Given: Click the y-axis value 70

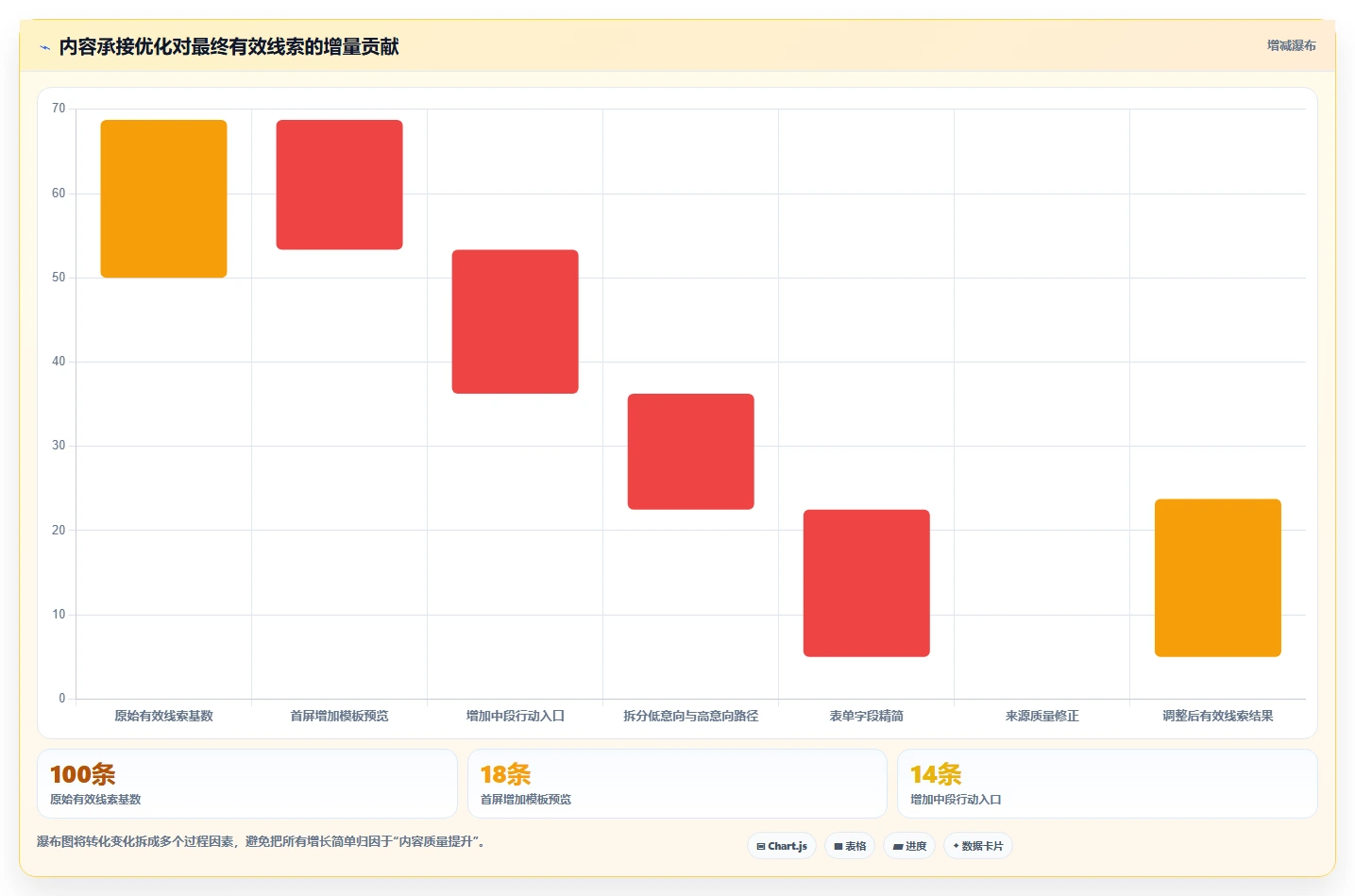Looking at the screenshot, I should (x=59, y=109).
